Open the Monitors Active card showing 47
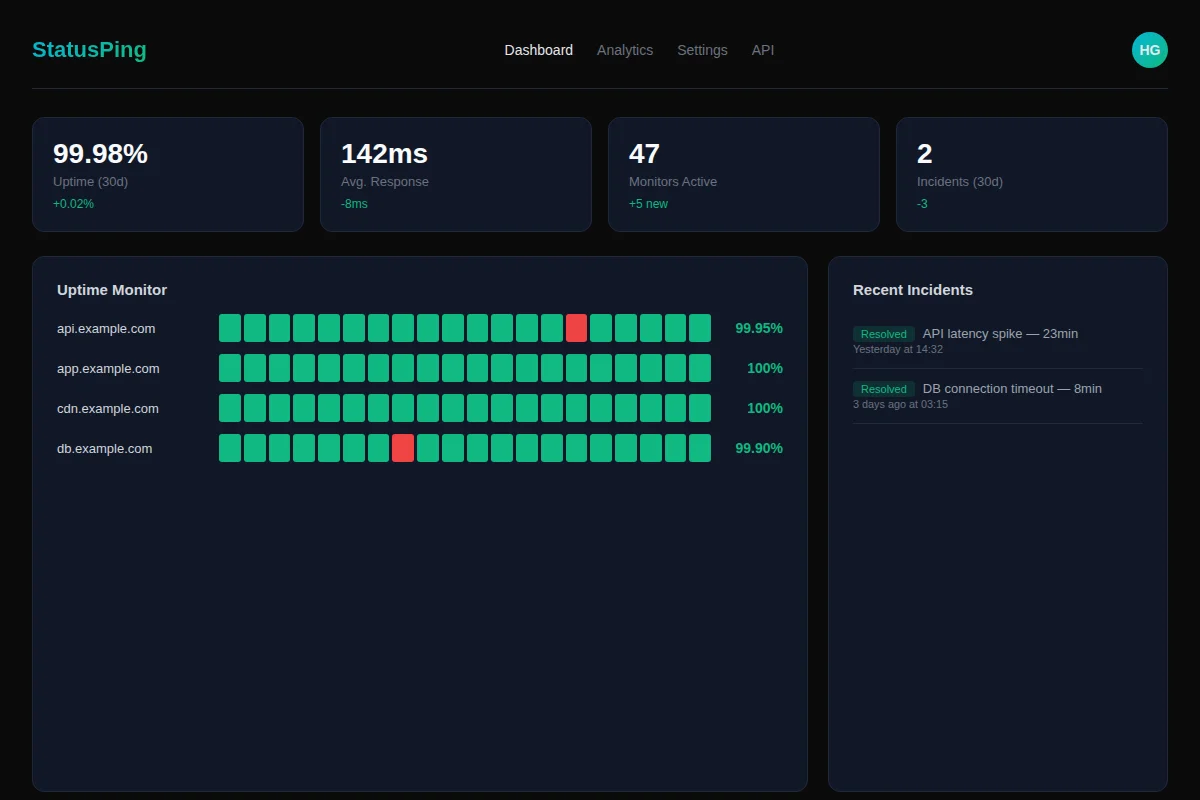Image resolution: width=1200 pixels, height=800 pixels. (743, 174)
